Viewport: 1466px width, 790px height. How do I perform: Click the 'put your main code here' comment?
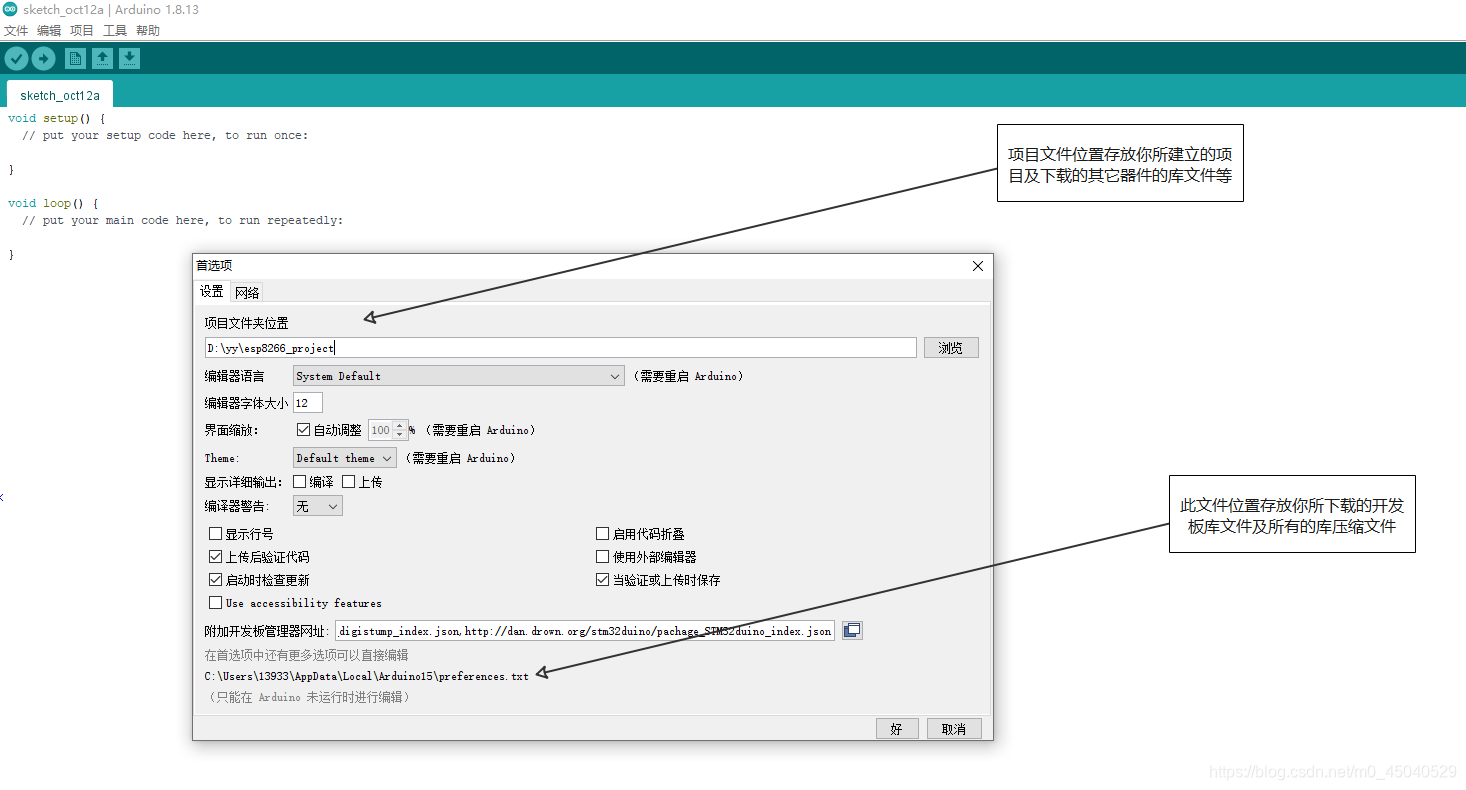182,220
